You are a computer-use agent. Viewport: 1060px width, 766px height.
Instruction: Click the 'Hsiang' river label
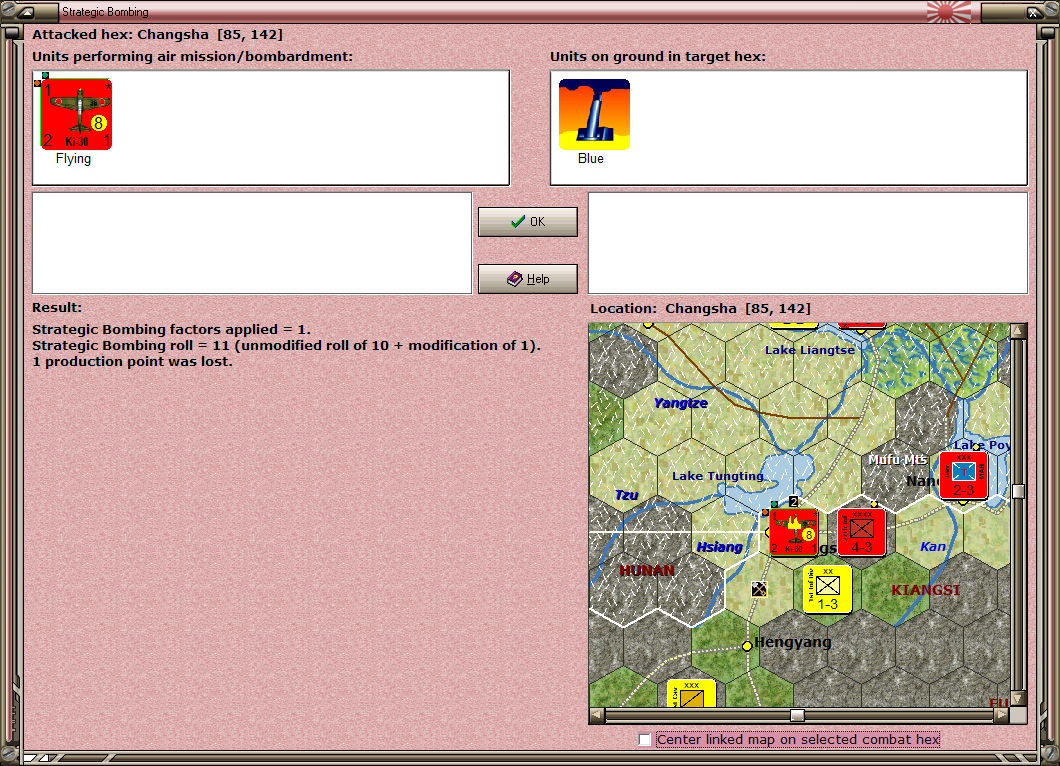[719, 547]
